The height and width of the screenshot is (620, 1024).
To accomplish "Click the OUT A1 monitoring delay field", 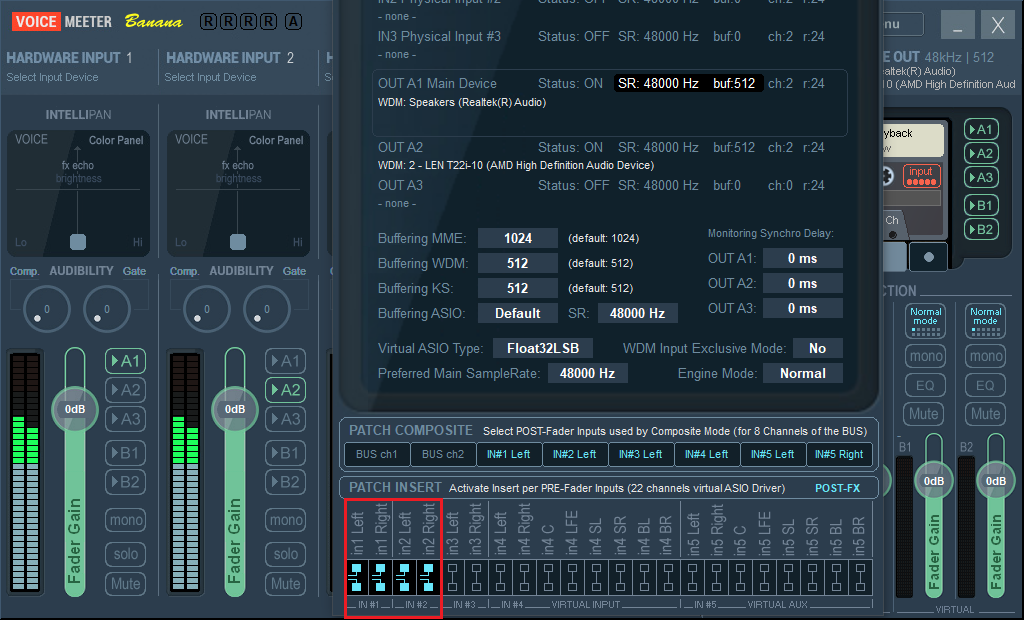I will [x=803, y=258].
